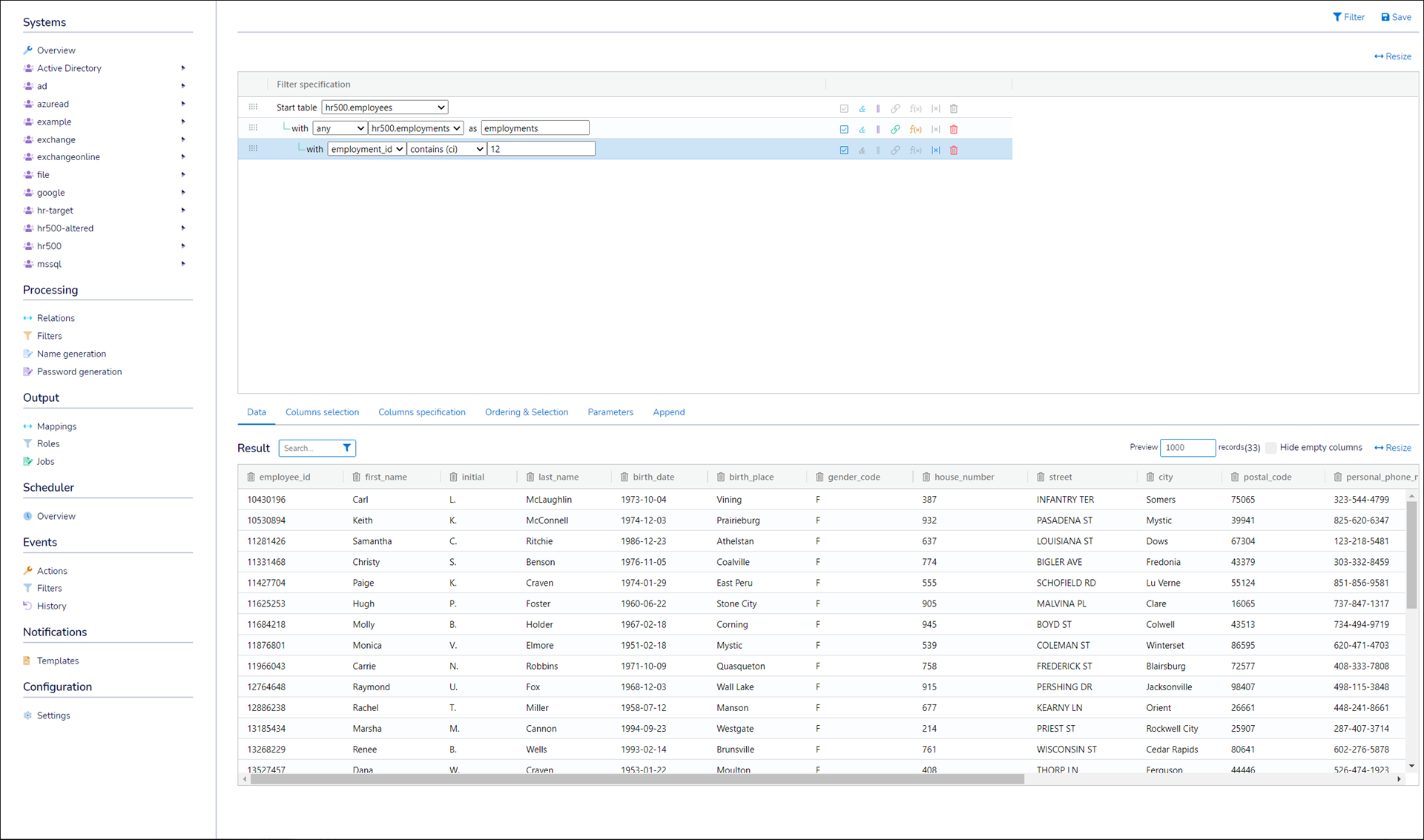The image size is (1424, 840).
Task: Switch to the Columns selection tab
Action: (322, 412)
